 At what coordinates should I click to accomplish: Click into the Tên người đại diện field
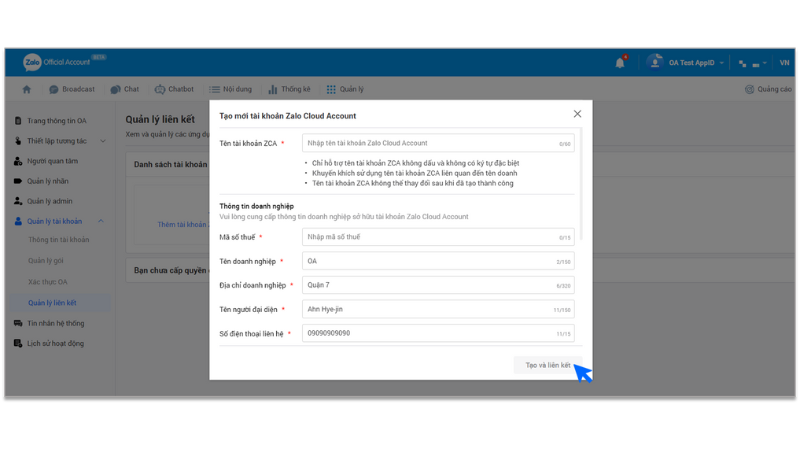438,309
